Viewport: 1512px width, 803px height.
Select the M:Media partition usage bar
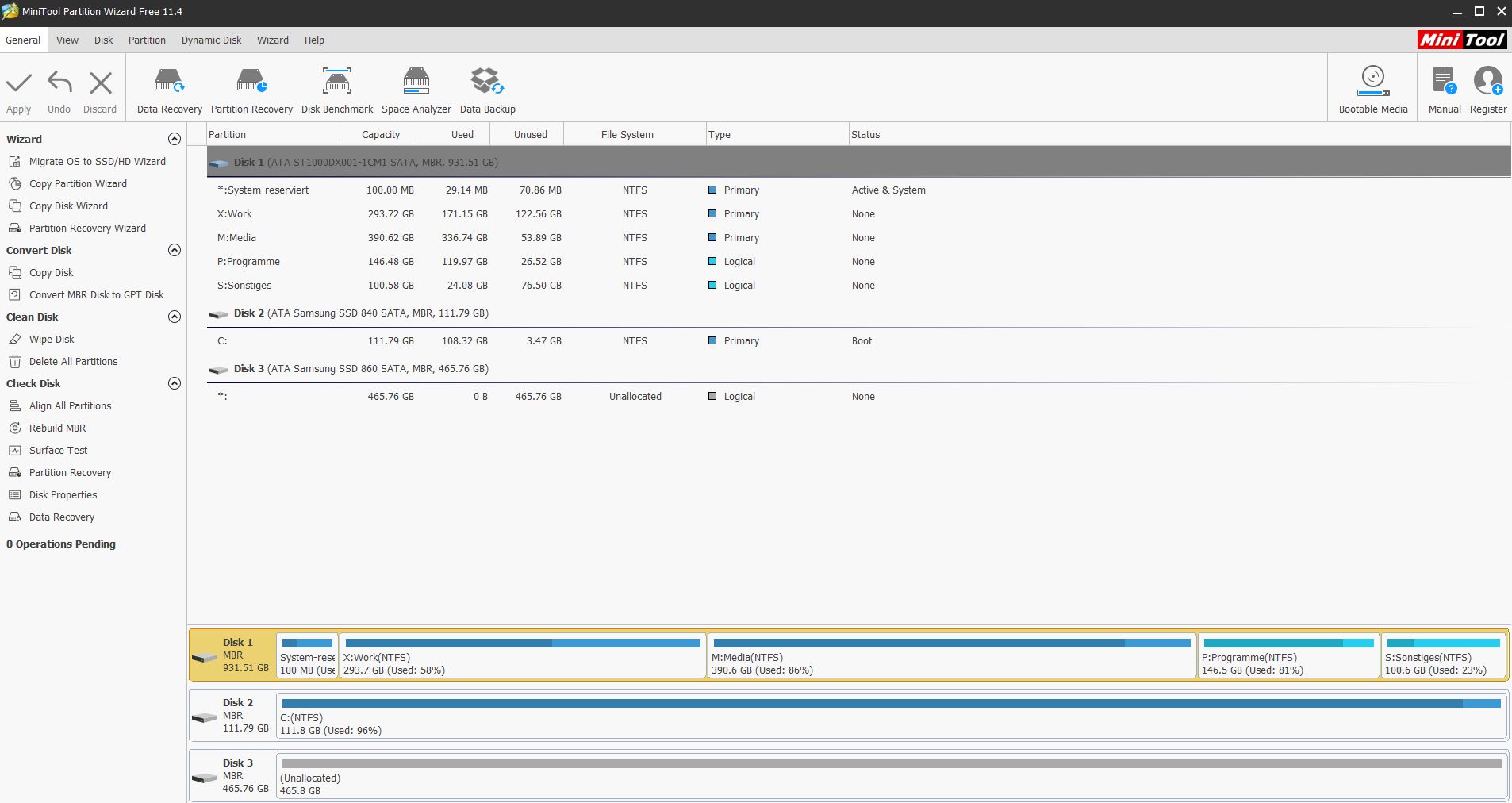(952, 643)
